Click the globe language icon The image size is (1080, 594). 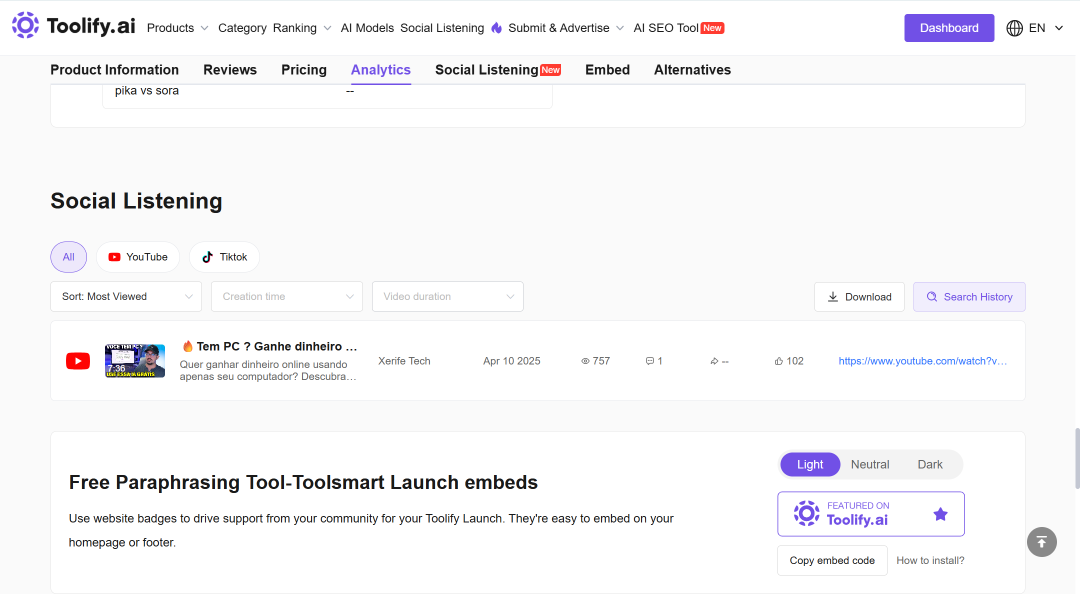coord(1015,28)
